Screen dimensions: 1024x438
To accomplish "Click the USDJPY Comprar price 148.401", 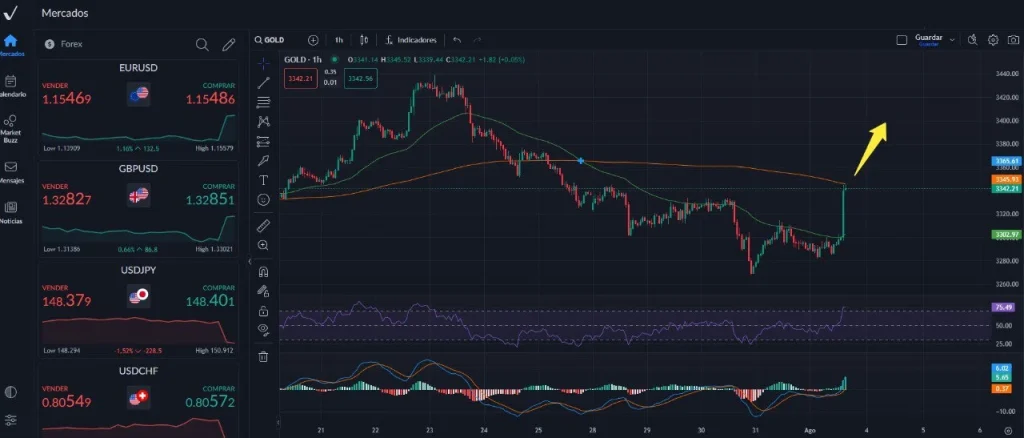I will [x=210, y=301].
